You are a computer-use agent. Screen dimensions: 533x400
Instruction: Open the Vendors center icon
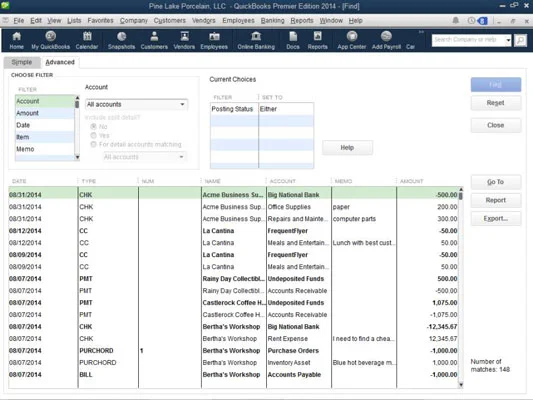pos(184,40)
